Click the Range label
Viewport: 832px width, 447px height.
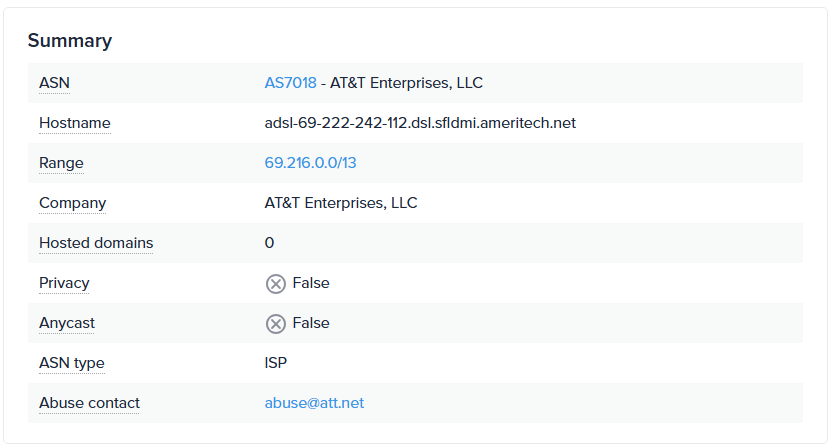[x=61, y=163]
